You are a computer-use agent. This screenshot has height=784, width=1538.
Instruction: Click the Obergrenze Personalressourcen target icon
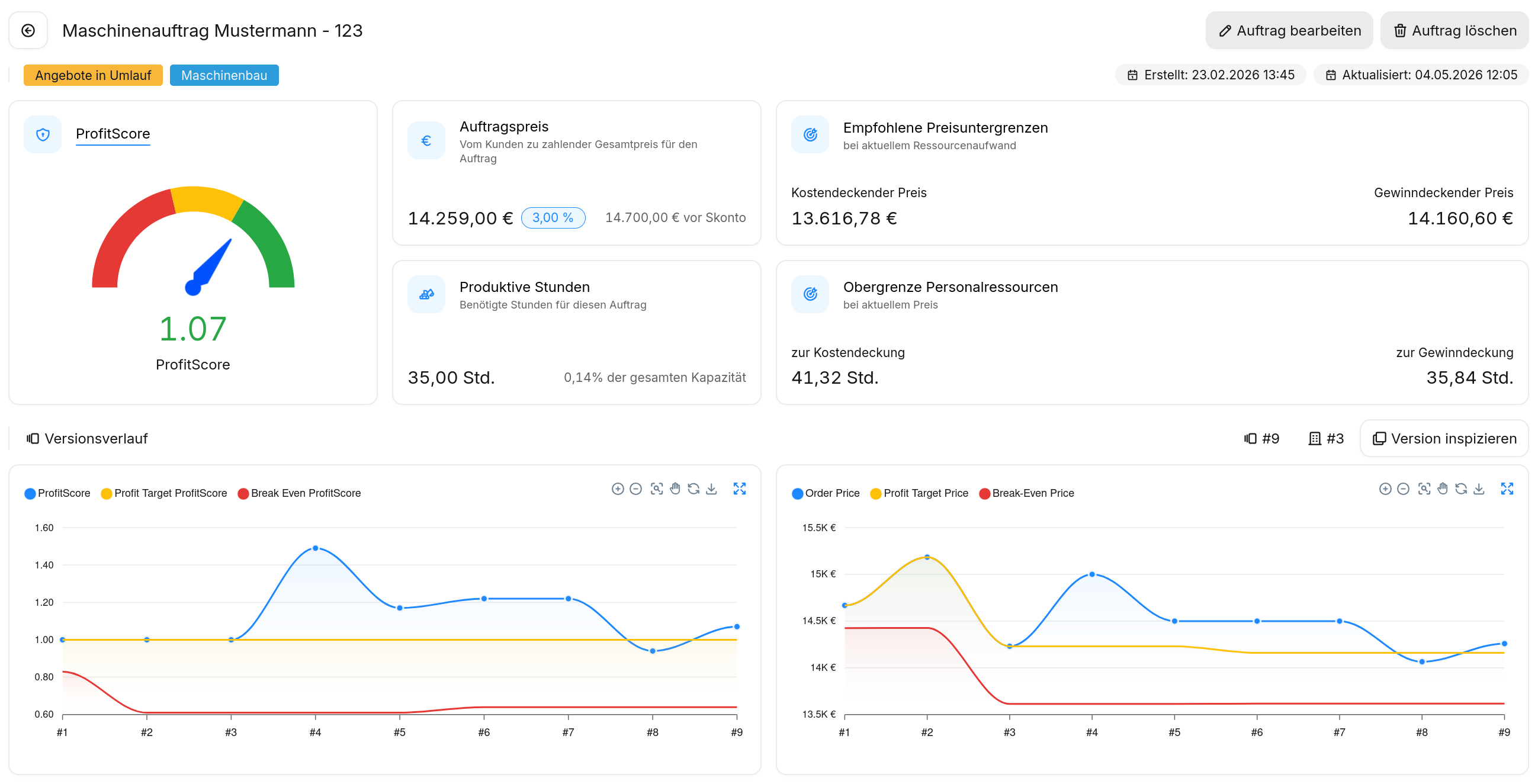pyautogui.click(x=810, y=294)
